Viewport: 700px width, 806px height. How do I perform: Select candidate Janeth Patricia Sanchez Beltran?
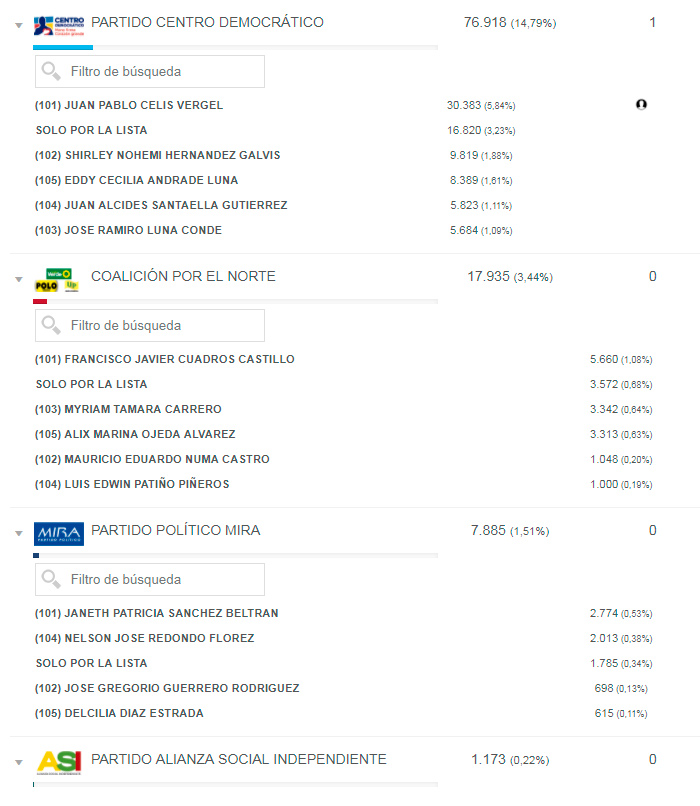pos(156,613)
